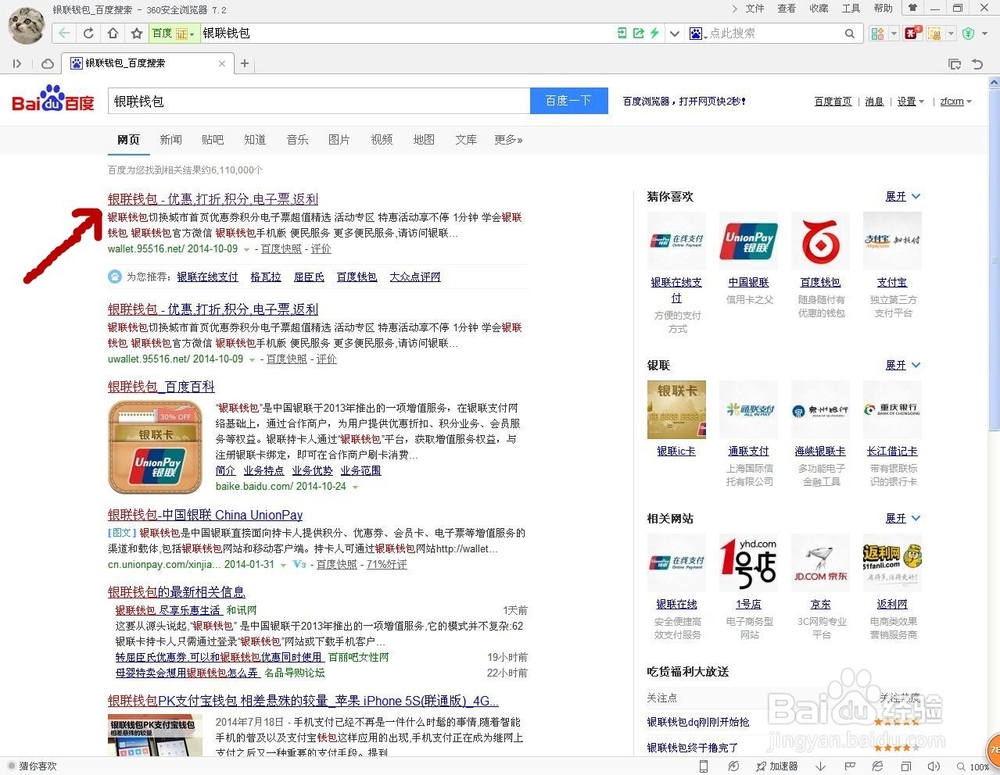
Task: Click the 百度一下 search button
Action: (568, 101)
